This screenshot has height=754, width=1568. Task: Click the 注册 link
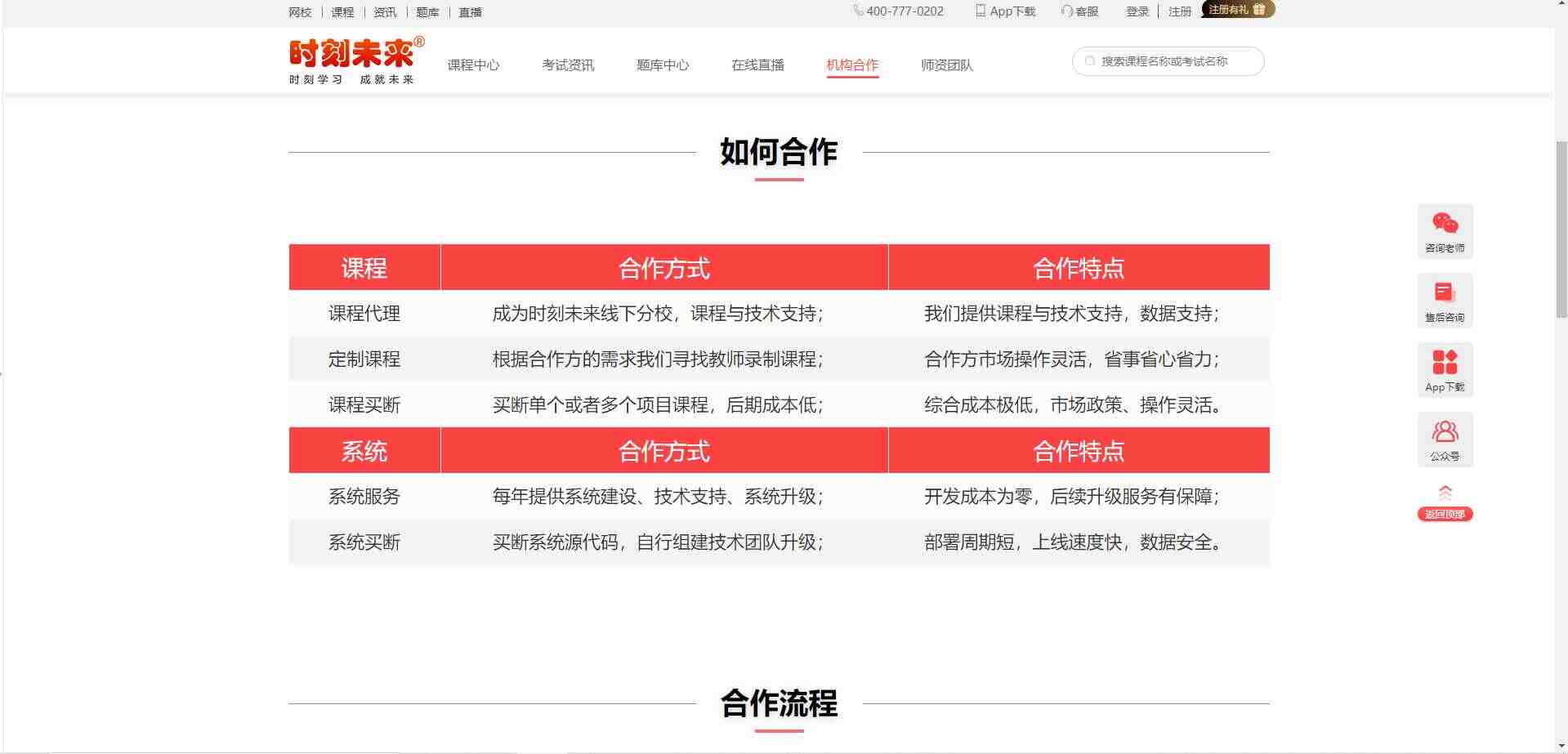tap(1180, 11)
